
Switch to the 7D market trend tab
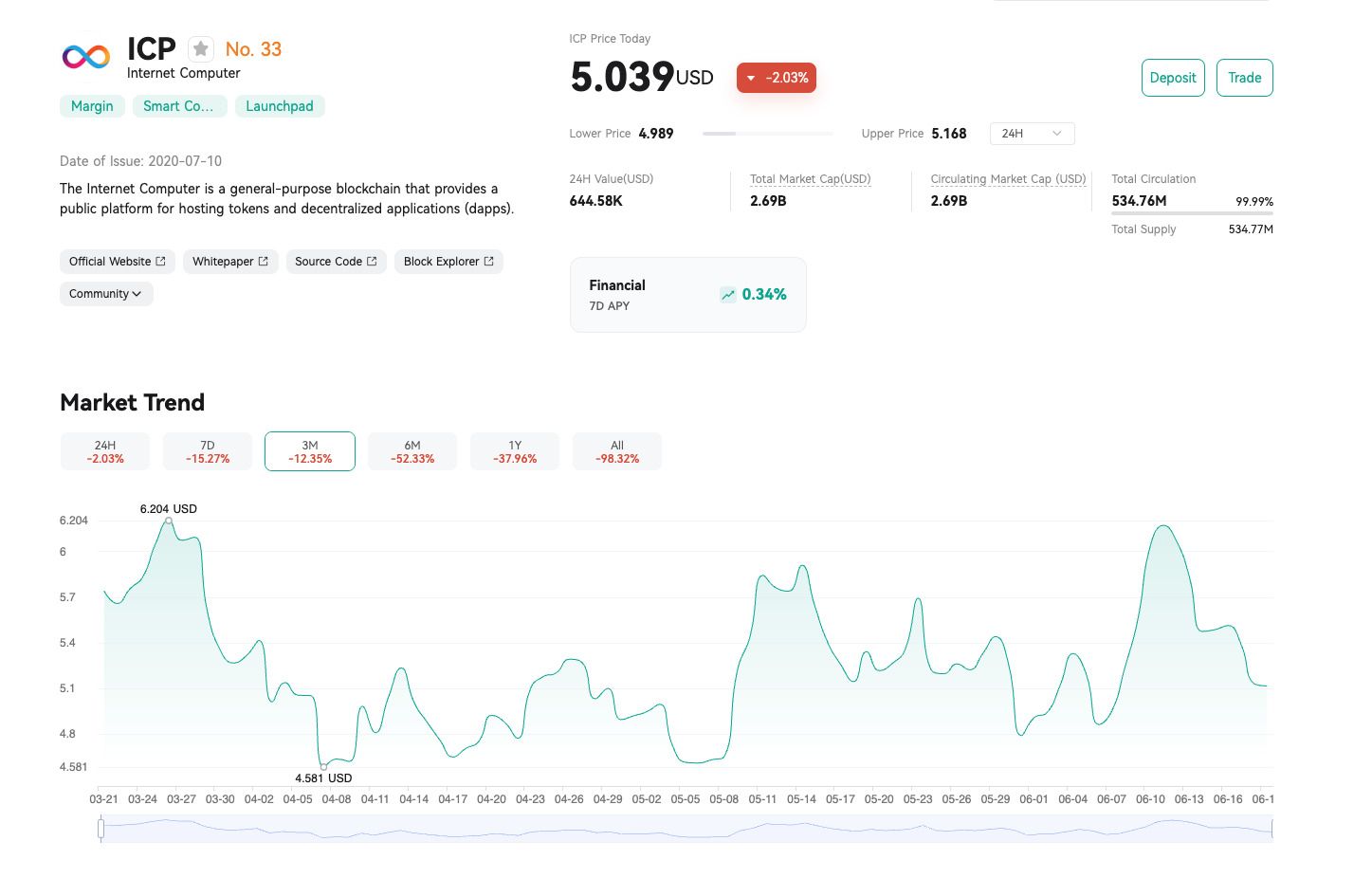pyautogui.click(x=208, y=451)
